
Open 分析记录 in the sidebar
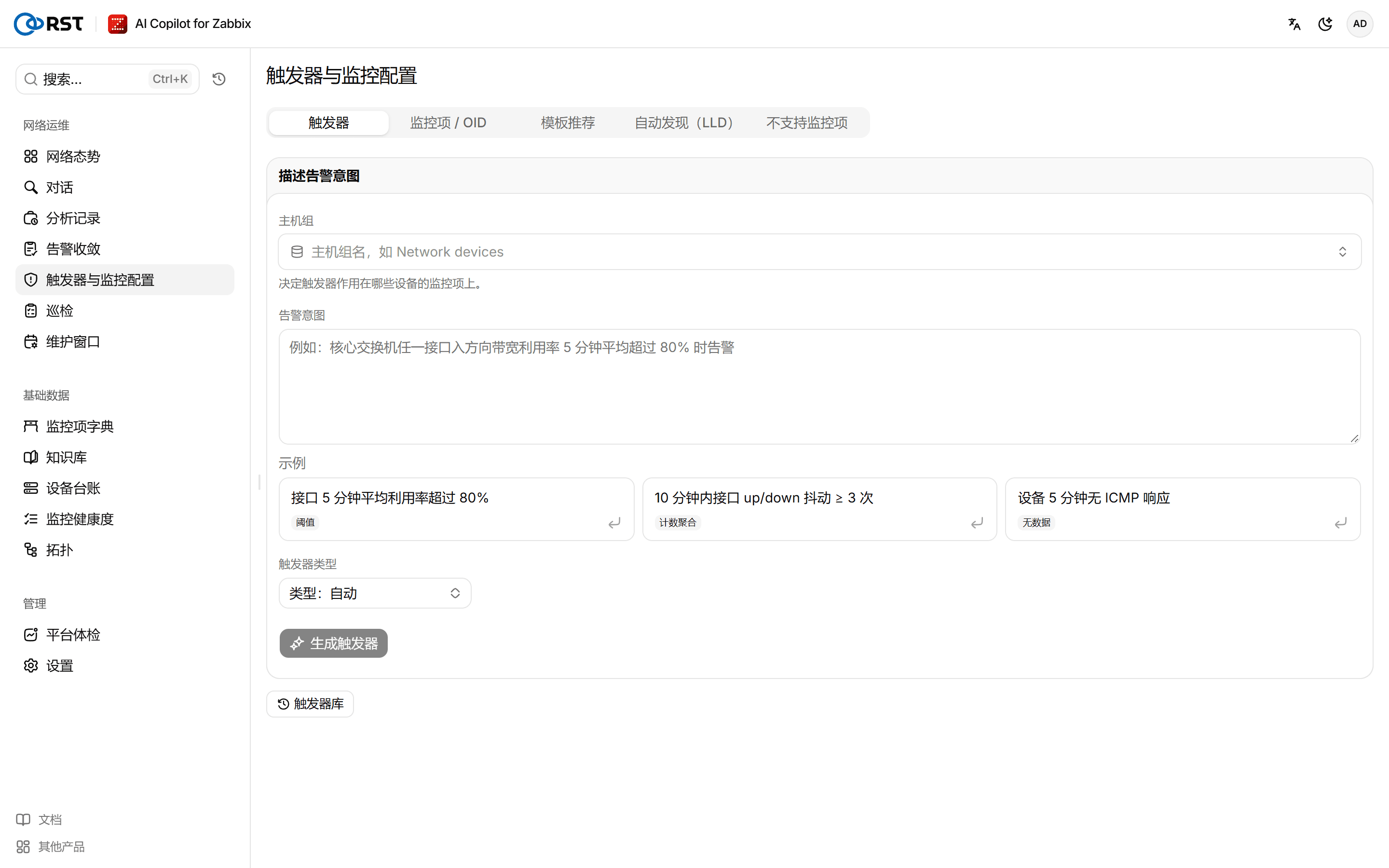point(124,218)
